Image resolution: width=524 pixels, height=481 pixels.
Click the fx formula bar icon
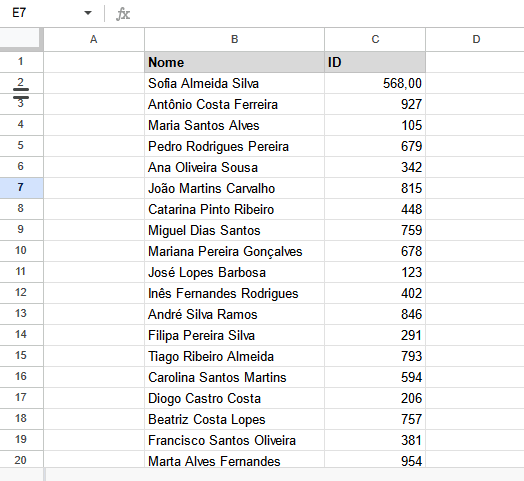click(123, 14)
